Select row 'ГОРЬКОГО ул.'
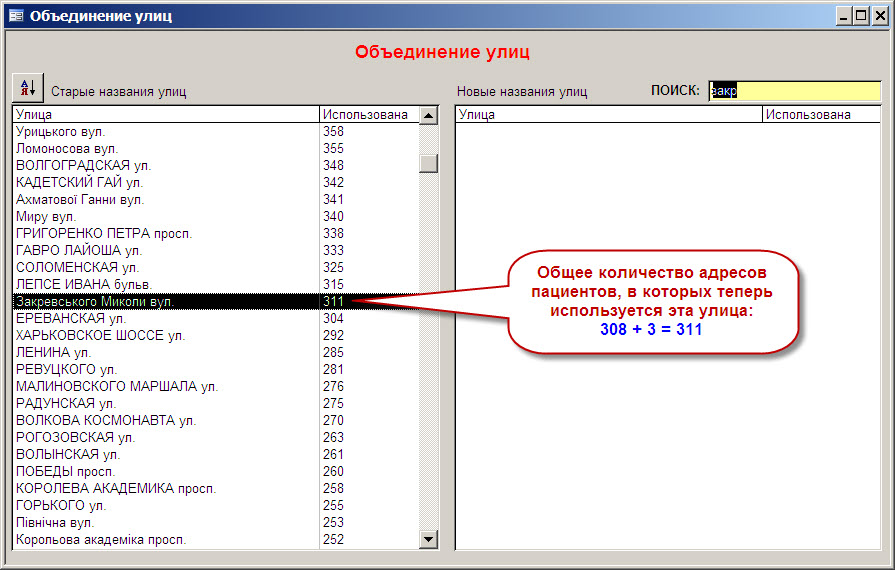Image resolution: width=895 pixels, height=570 pixels. [216, 505]
